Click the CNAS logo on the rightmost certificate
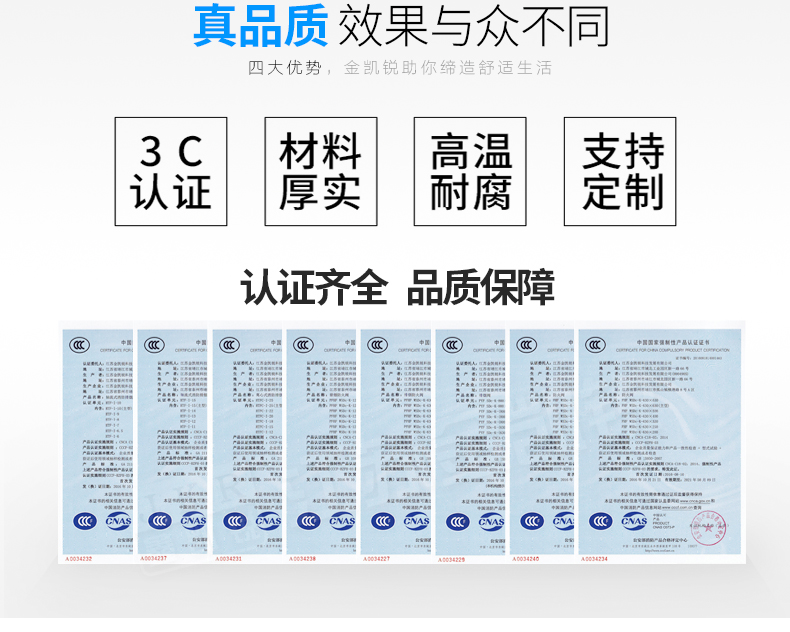 coord(635,521)
